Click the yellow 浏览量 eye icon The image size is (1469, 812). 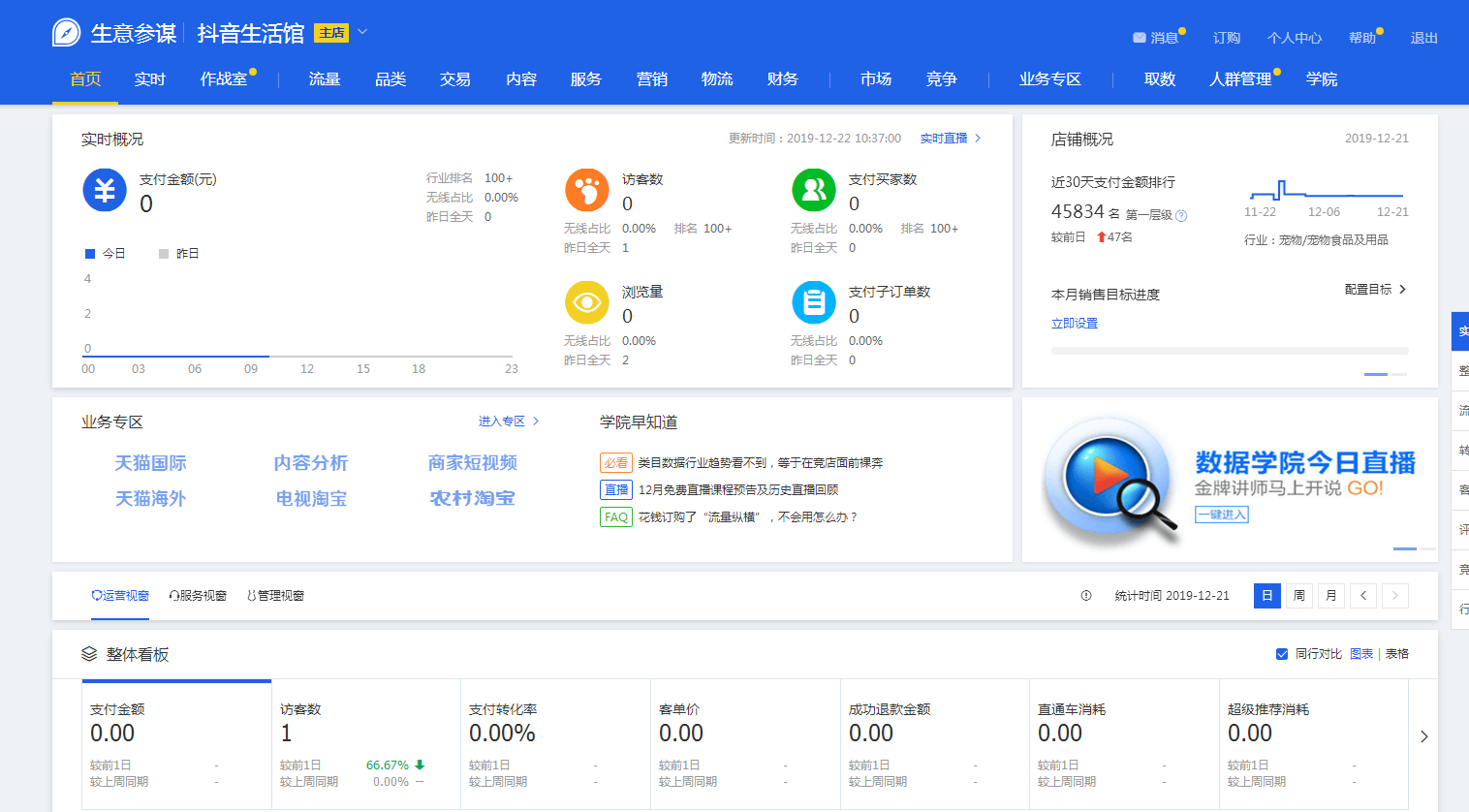[586, 302]
